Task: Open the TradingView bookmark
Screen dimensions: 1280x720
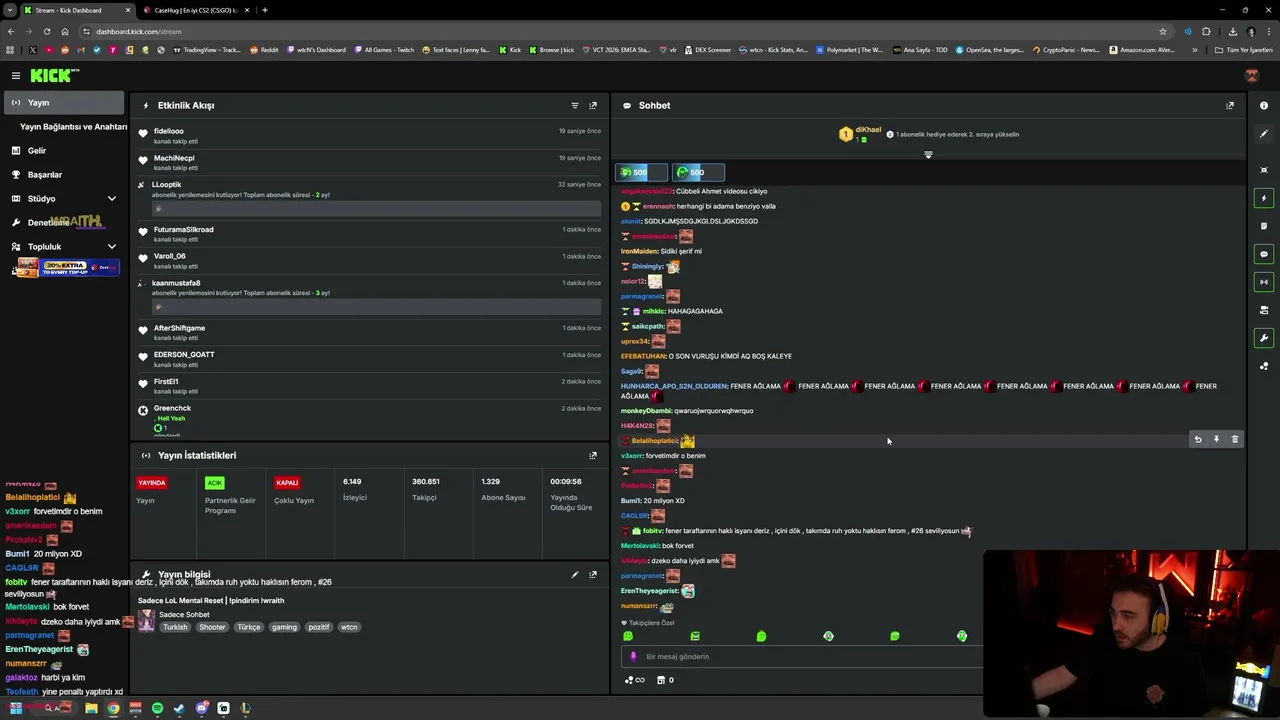Action: 208,49
